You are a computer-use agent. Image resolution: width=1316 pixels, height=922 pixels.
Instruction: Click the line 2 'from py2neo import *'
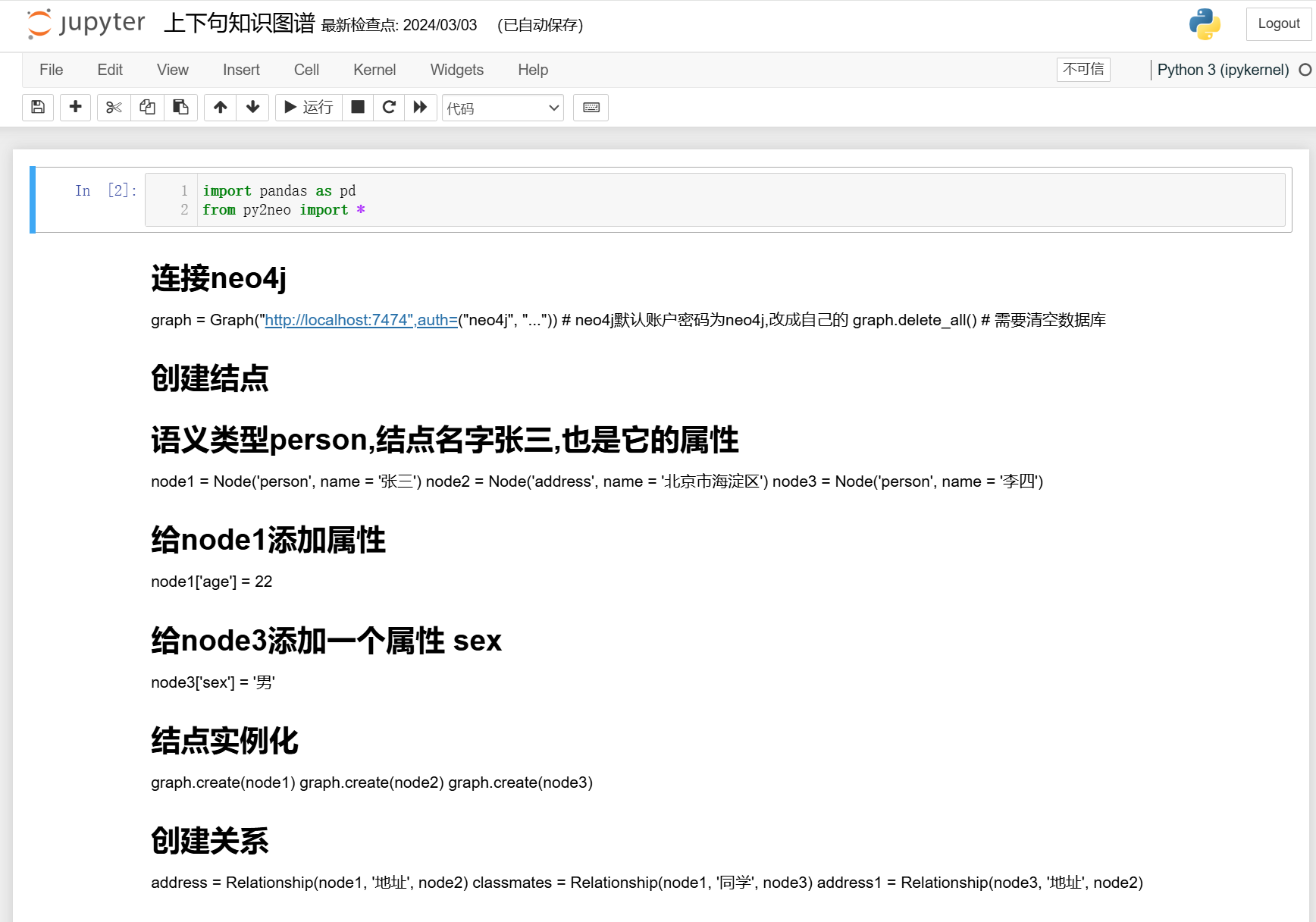(284, 210)
